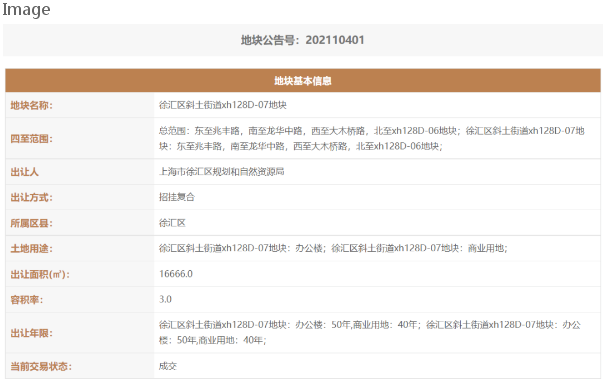This screenshot has height=391, width=606.
Task: Select the 土地用途 label
Action: 31,249
